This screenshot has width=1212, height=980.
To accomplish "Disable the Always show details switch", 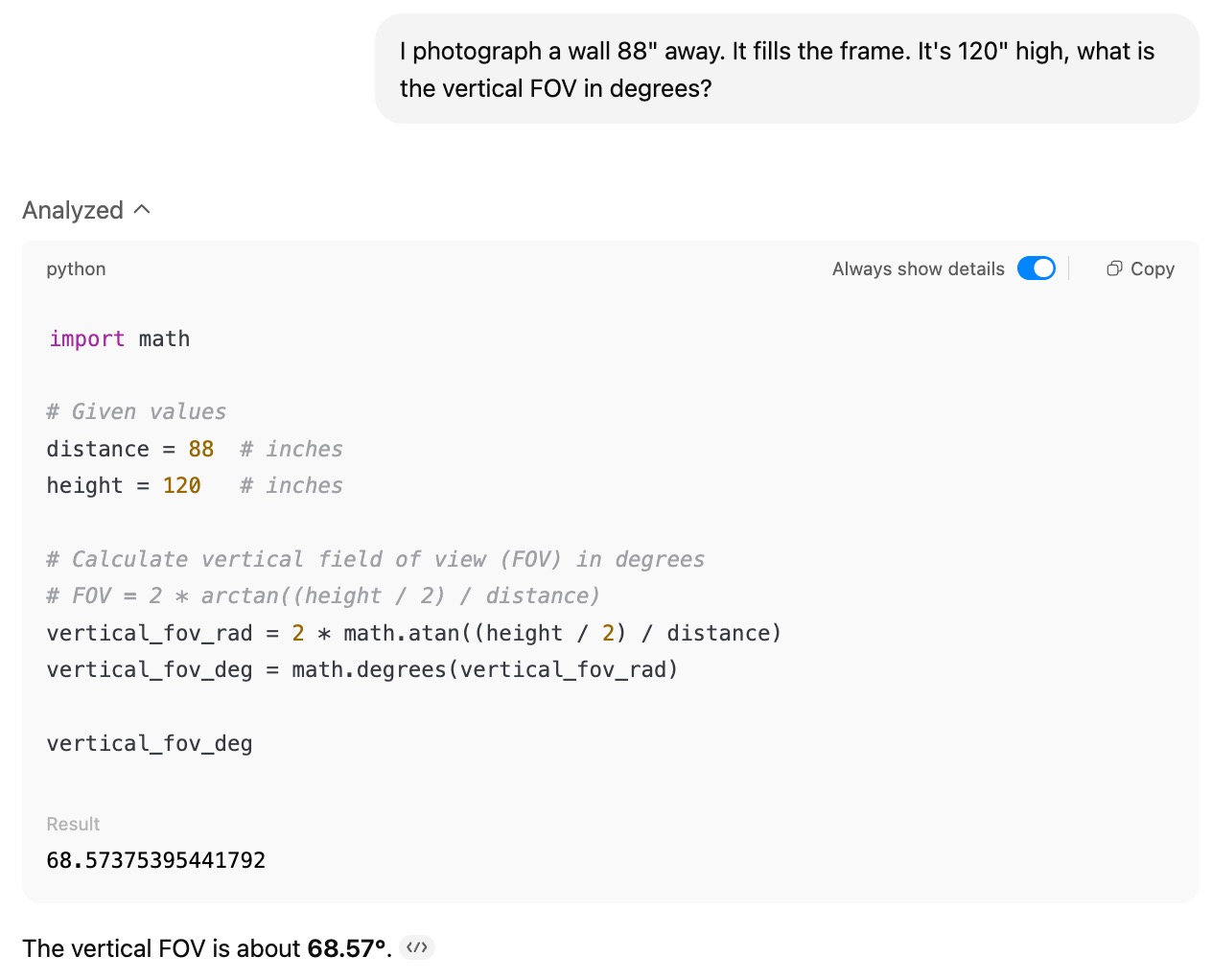I will point(1036,268).
